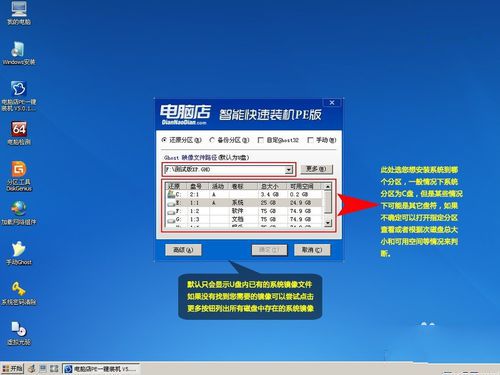Open the Windows安装 desktop icon
Viewport: 500px width, 375px height.
click(x=19, y=53)
